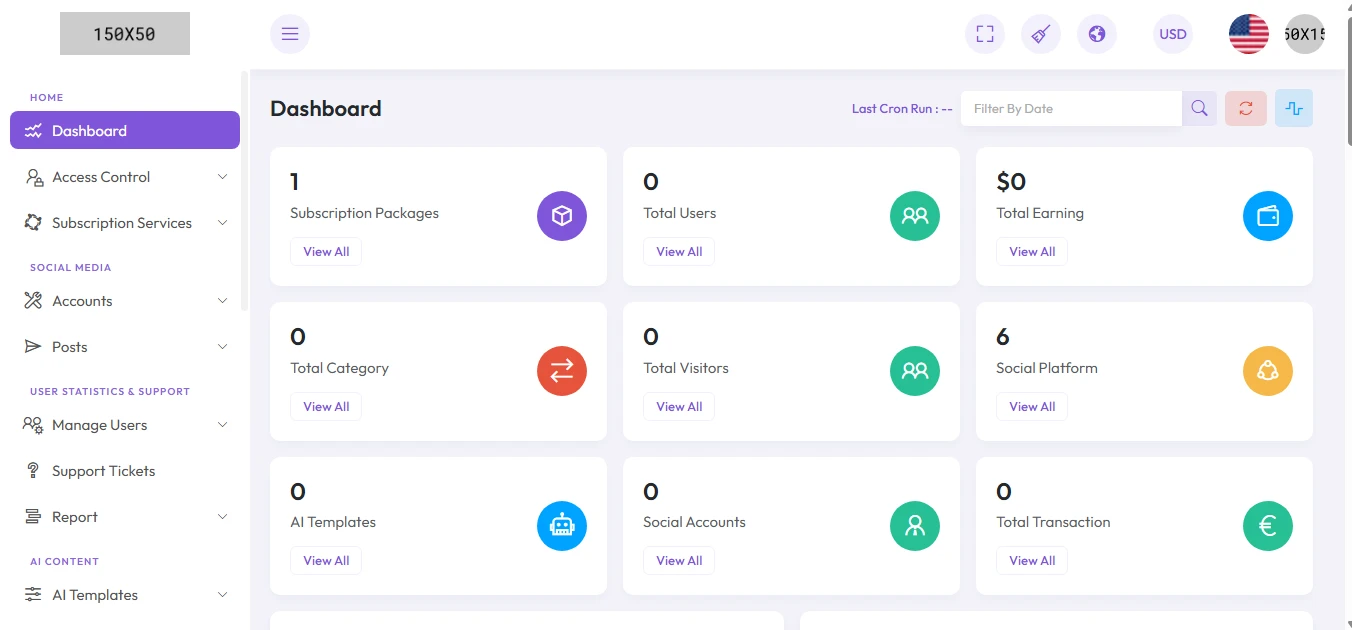Click the hamburger sidebar toggle icon
1352x630 pixels.
290,34
